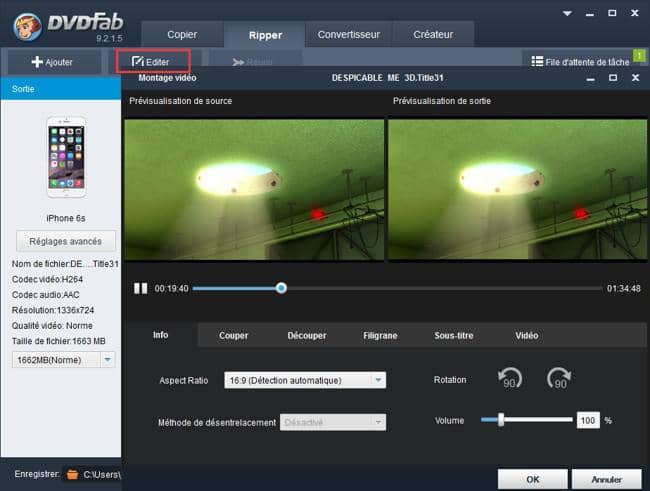This screenshot has width=650, height=491.
Task: Click the output preview video frame
Action: [x=517, y=190]
